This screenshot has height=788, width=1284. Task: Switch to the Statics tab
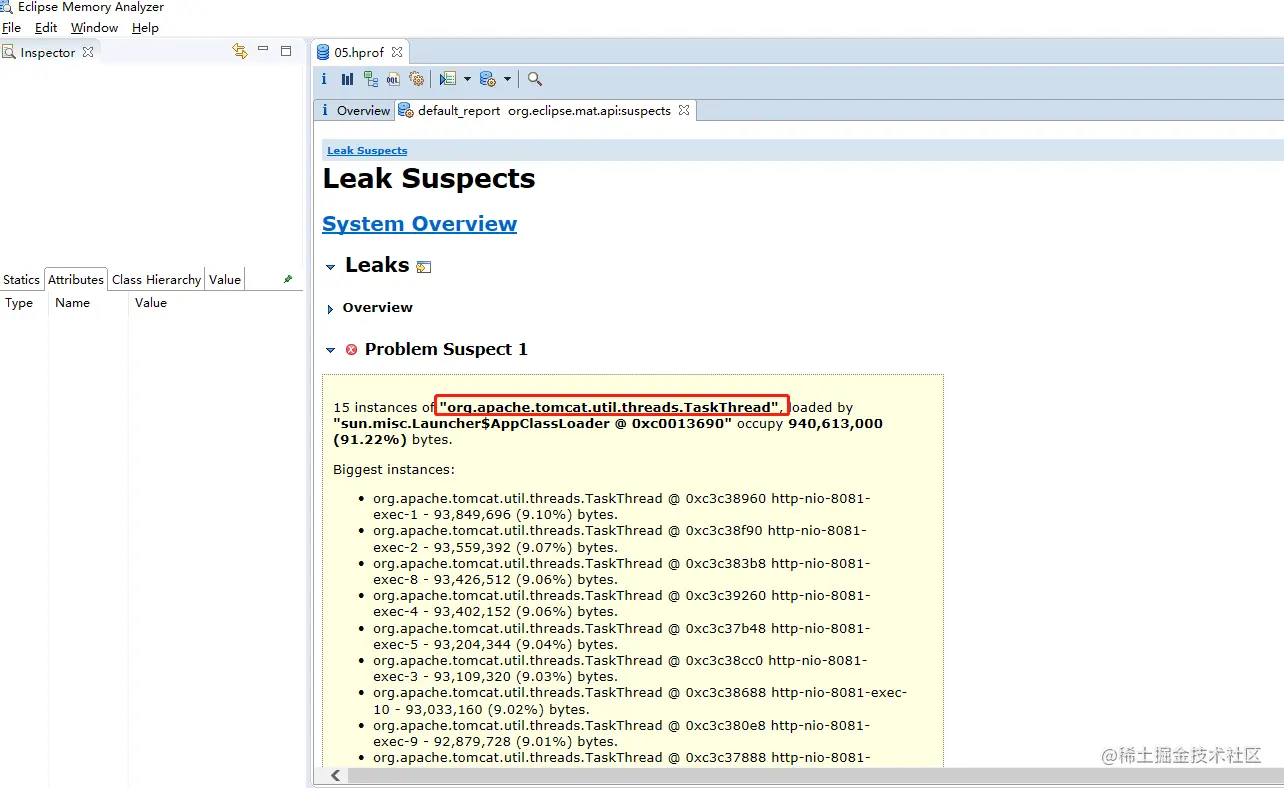(x=21, y=280)
